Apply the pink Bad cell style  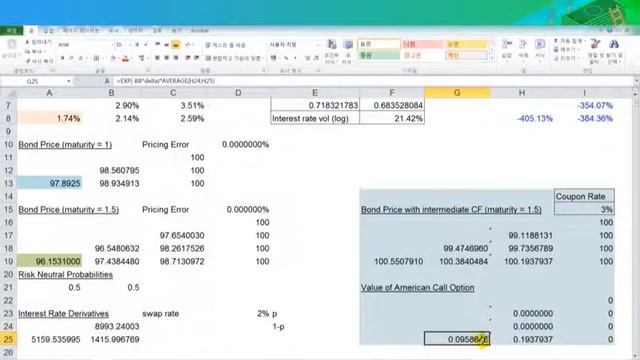coord(422,44)
